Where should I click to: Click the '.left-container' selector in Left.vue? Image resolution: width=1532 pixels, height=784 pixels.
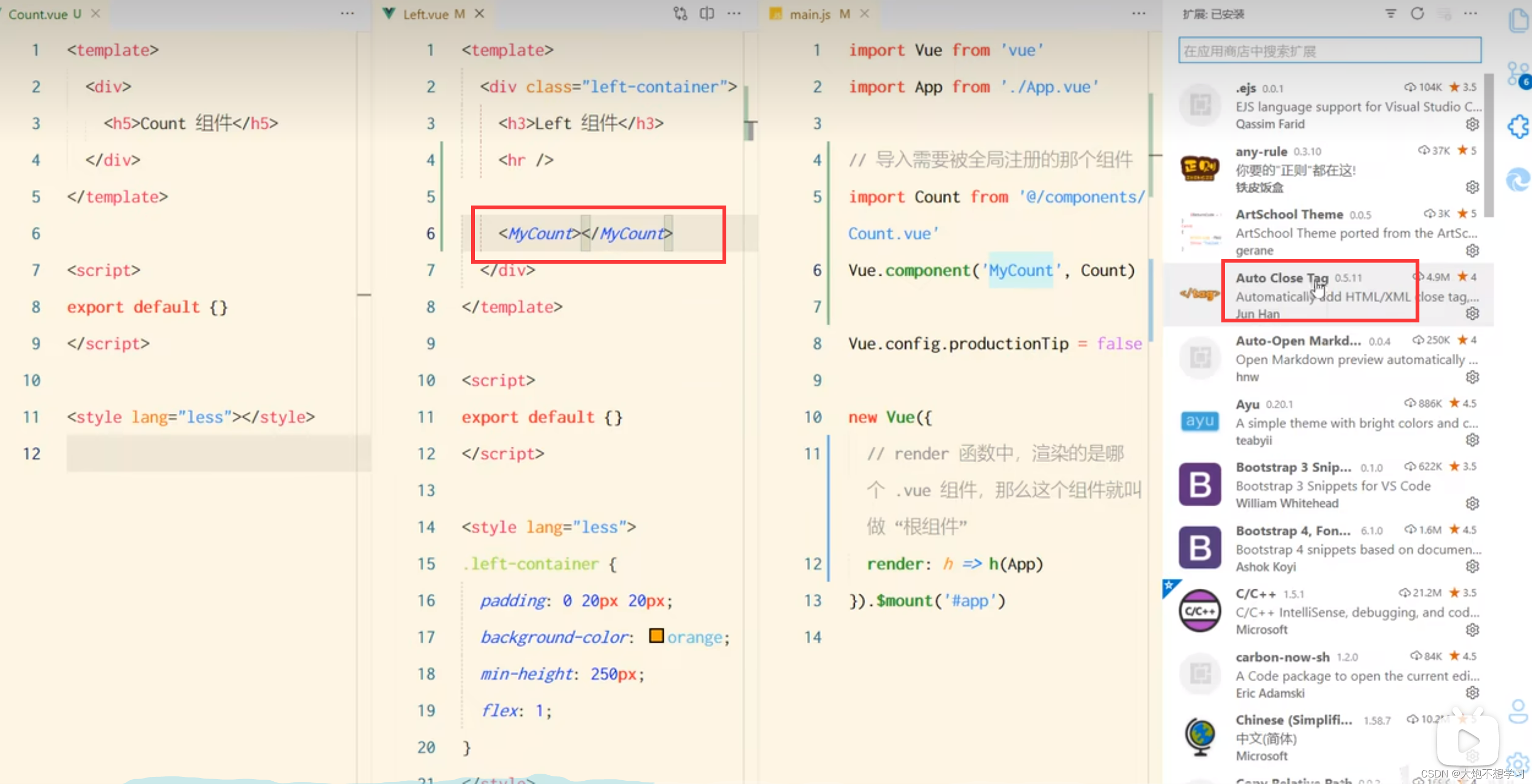(x=530, y=564)
